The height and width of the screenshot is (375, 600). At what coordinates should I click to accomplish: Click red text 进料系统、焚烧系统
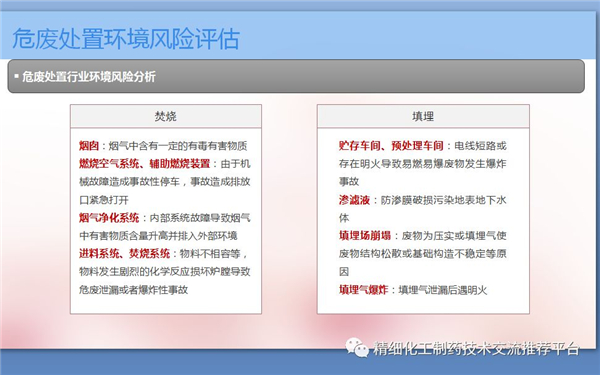point(125,253)
